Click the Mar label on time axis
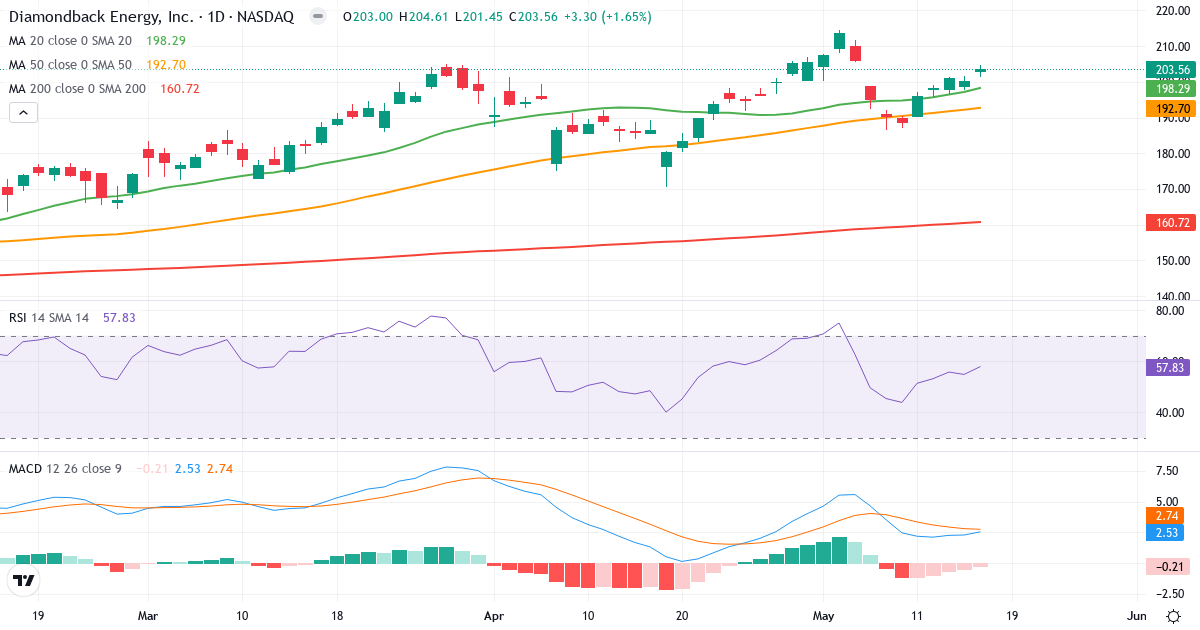The image size is (1200, 630). tap(148, 615)
